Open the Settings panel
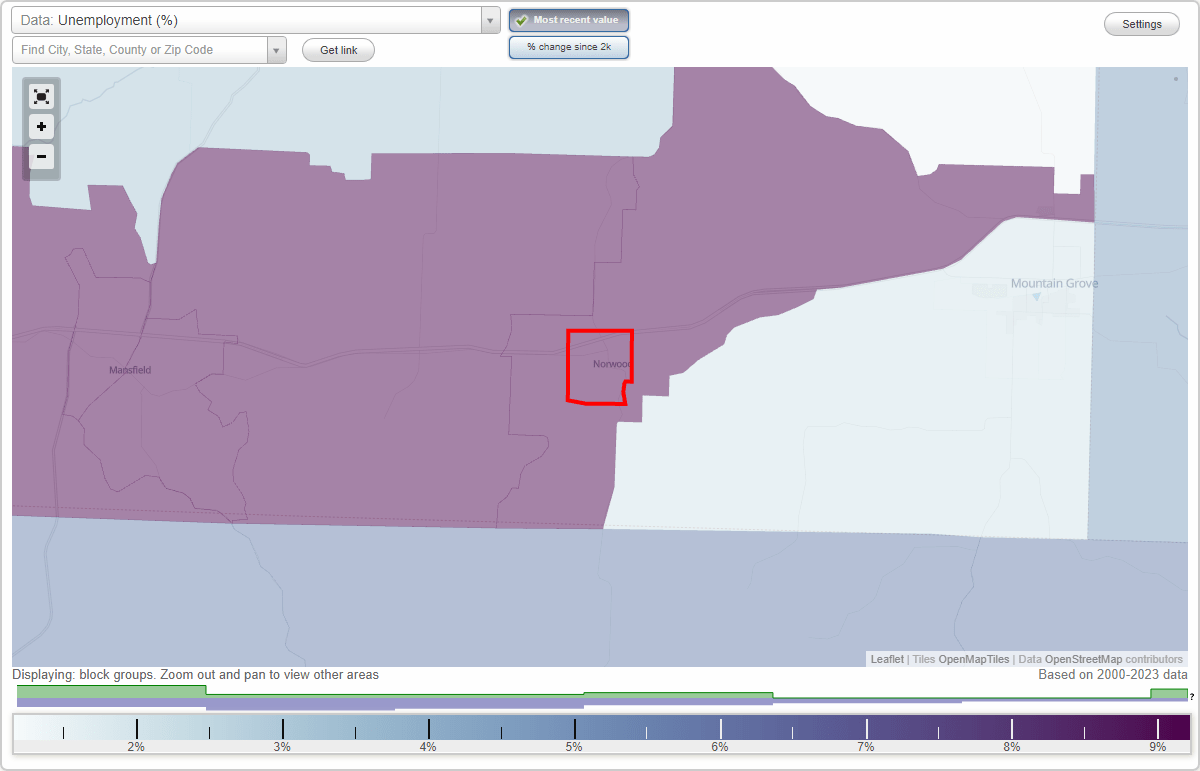 [x=1141, y=23]
